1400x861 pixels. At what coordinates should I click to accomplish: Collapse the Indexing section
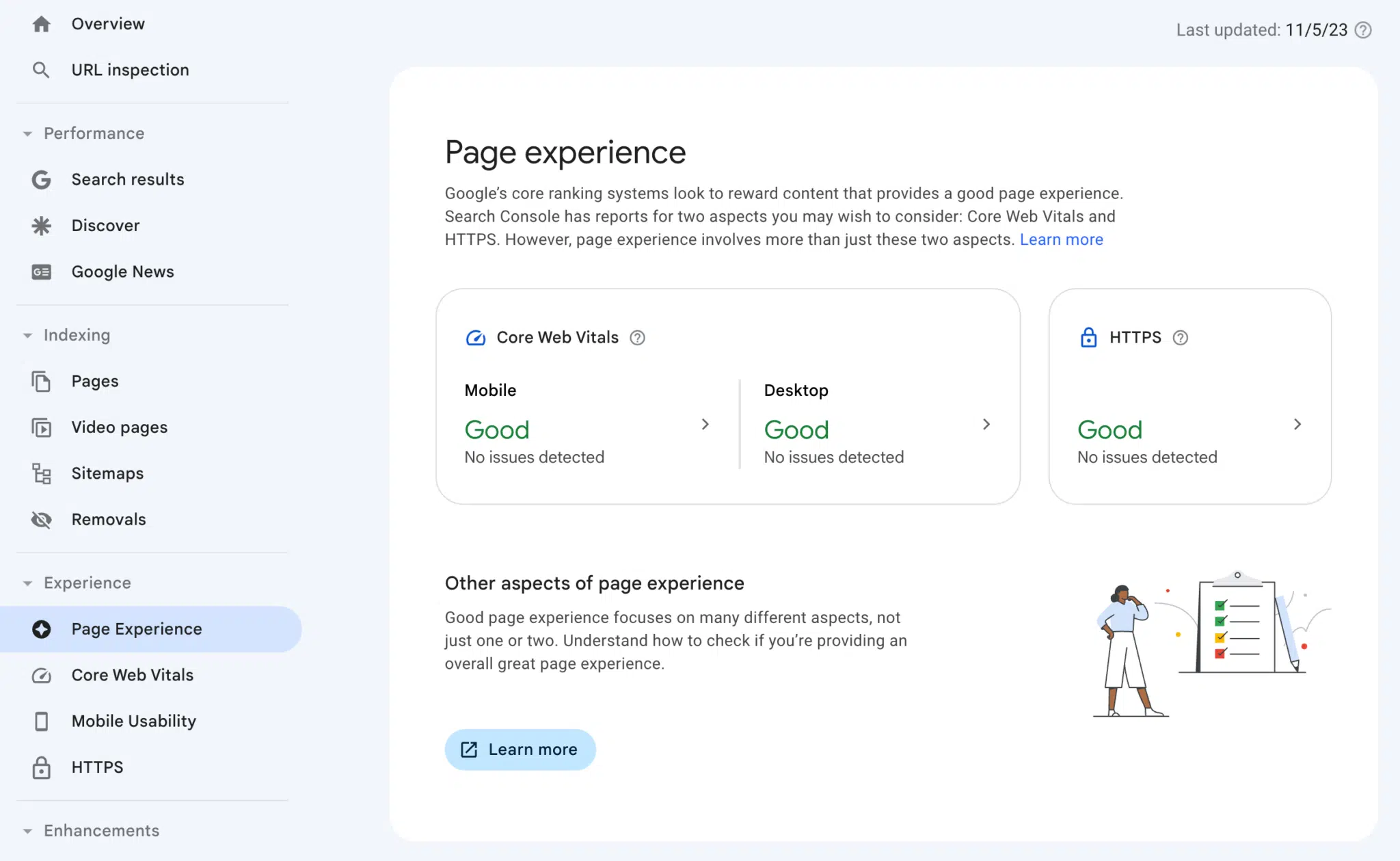27,335
